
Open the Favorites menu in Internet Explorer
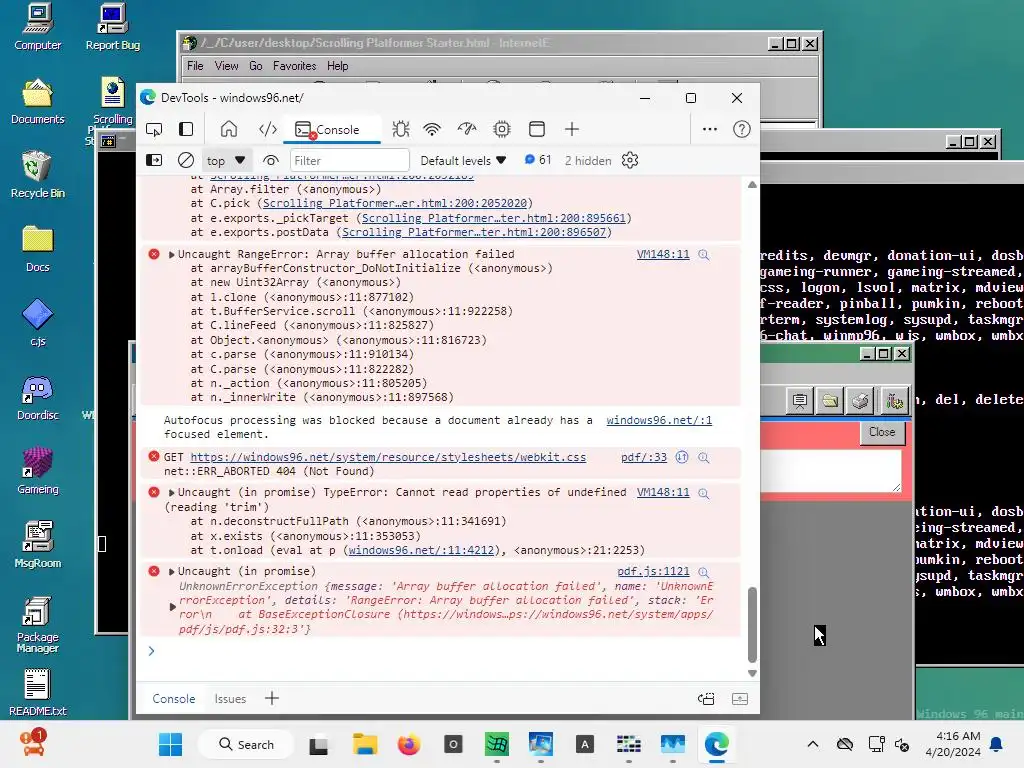pos(295,66)
